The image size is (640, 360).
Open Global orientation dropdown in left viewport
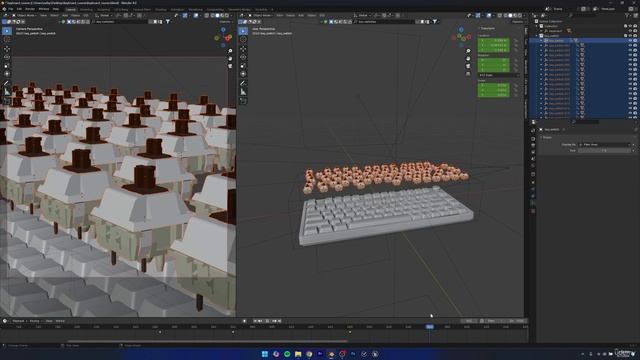(104, 16)
